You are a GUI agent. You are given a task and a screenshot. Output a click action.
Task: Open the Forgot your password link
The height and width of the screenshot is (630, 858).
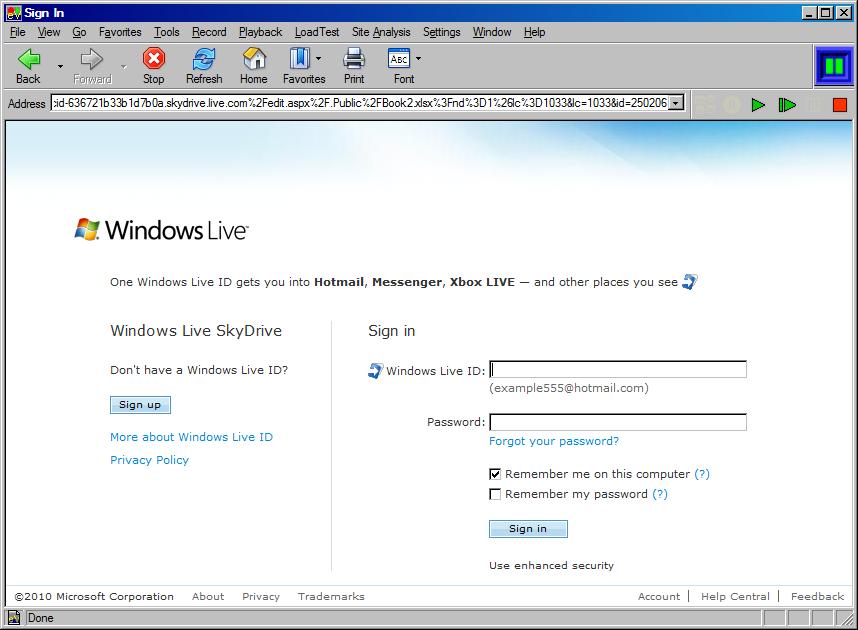click(553, 441)
